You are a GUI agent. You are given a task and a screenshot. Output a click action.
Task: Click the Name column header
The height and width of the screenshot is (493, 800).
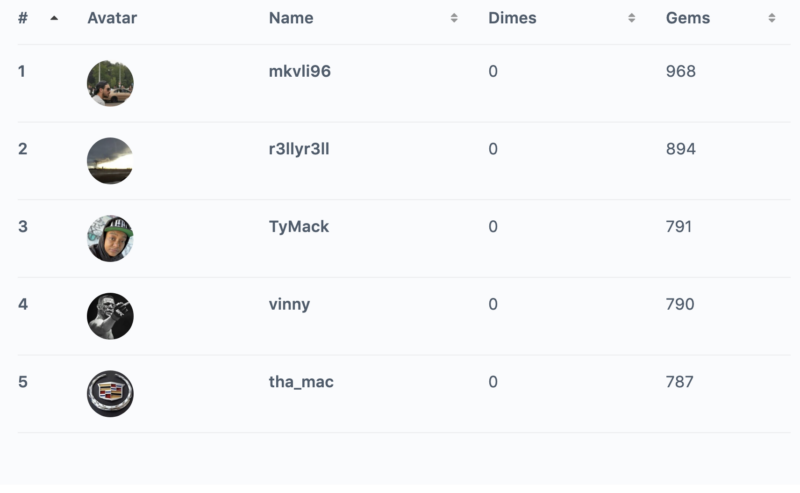(x=291, y=18)
